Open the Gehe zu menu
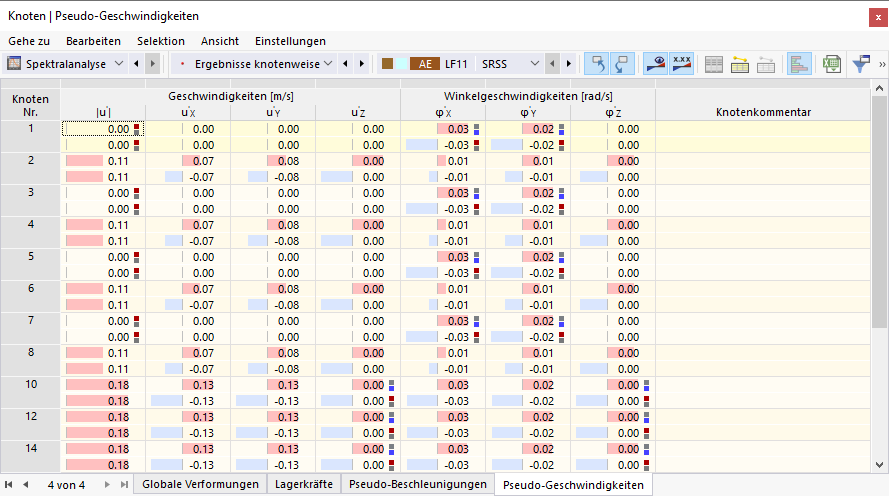This screenshot has width=889, height=496. [29, 41]
